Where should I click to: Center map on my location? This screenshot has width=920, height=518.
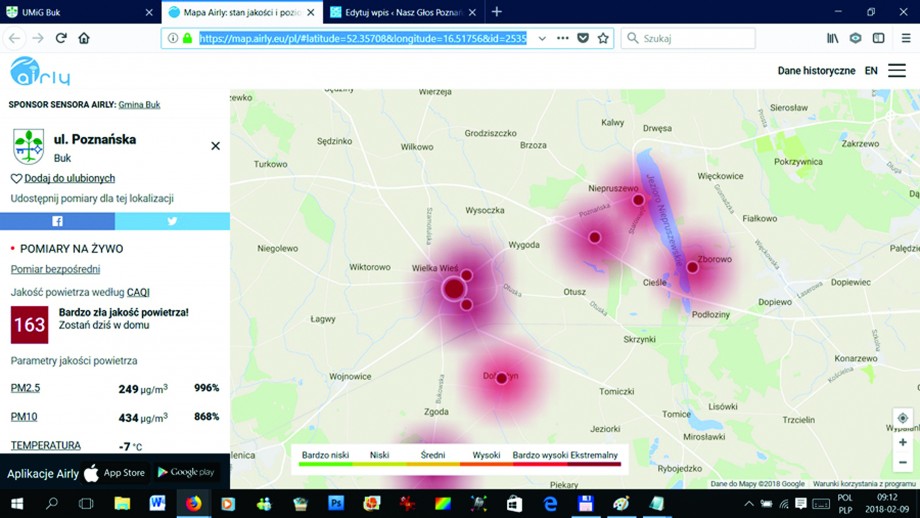pyautogui.click(x=903, y=418)
